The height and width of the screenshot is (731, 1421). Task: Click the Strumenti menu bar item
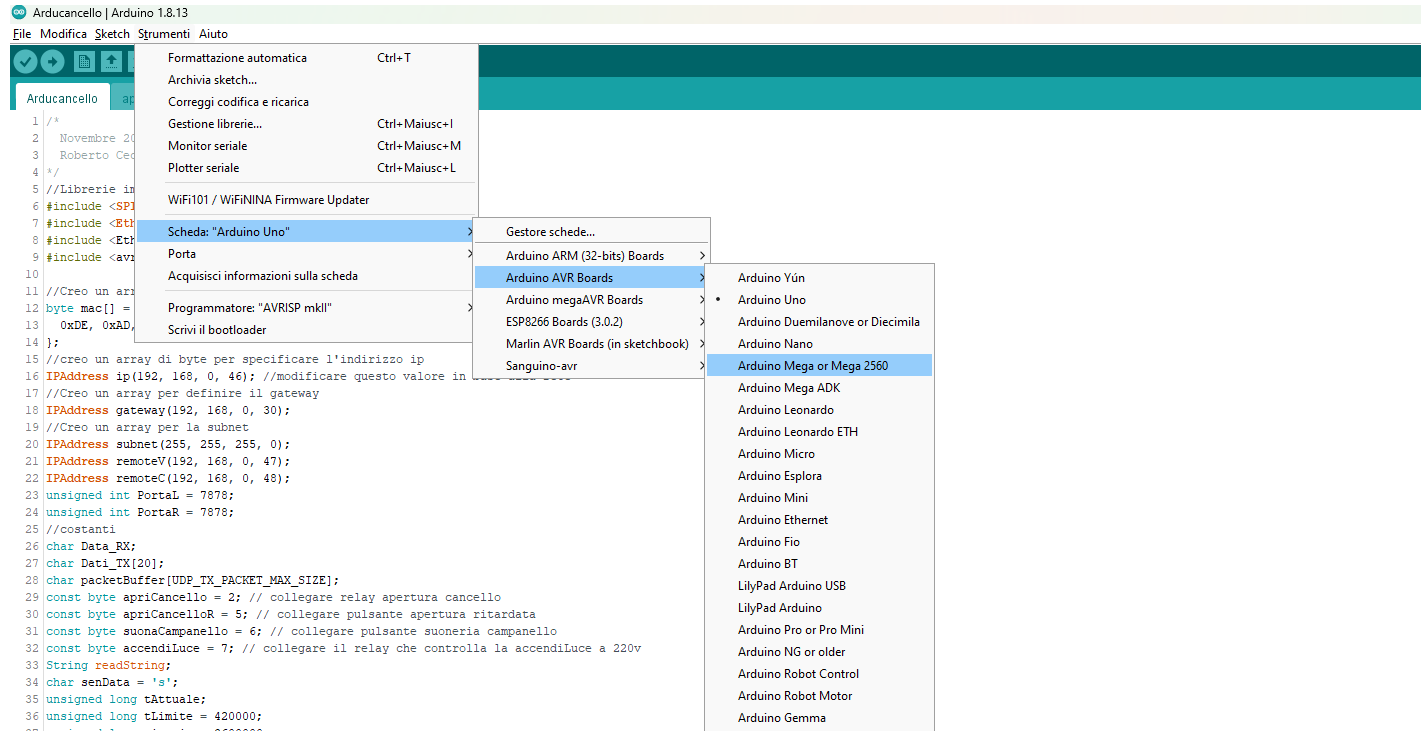(164, 34)
